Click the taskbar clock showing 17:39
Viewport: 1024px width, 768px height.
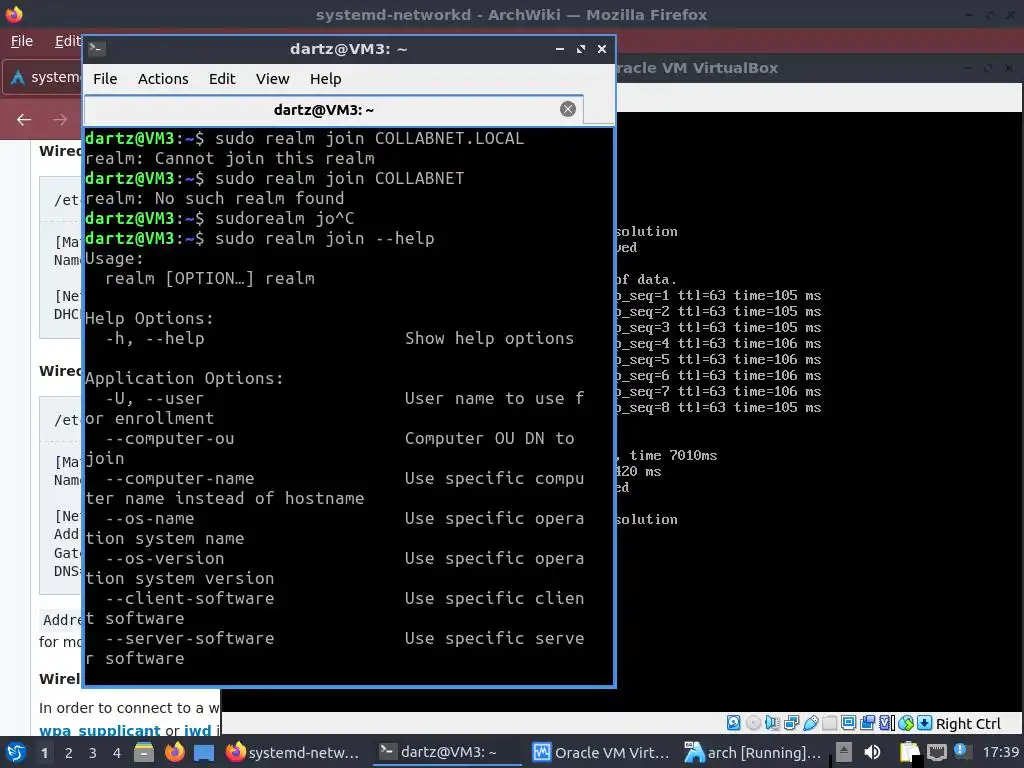tap(1001, 752)
